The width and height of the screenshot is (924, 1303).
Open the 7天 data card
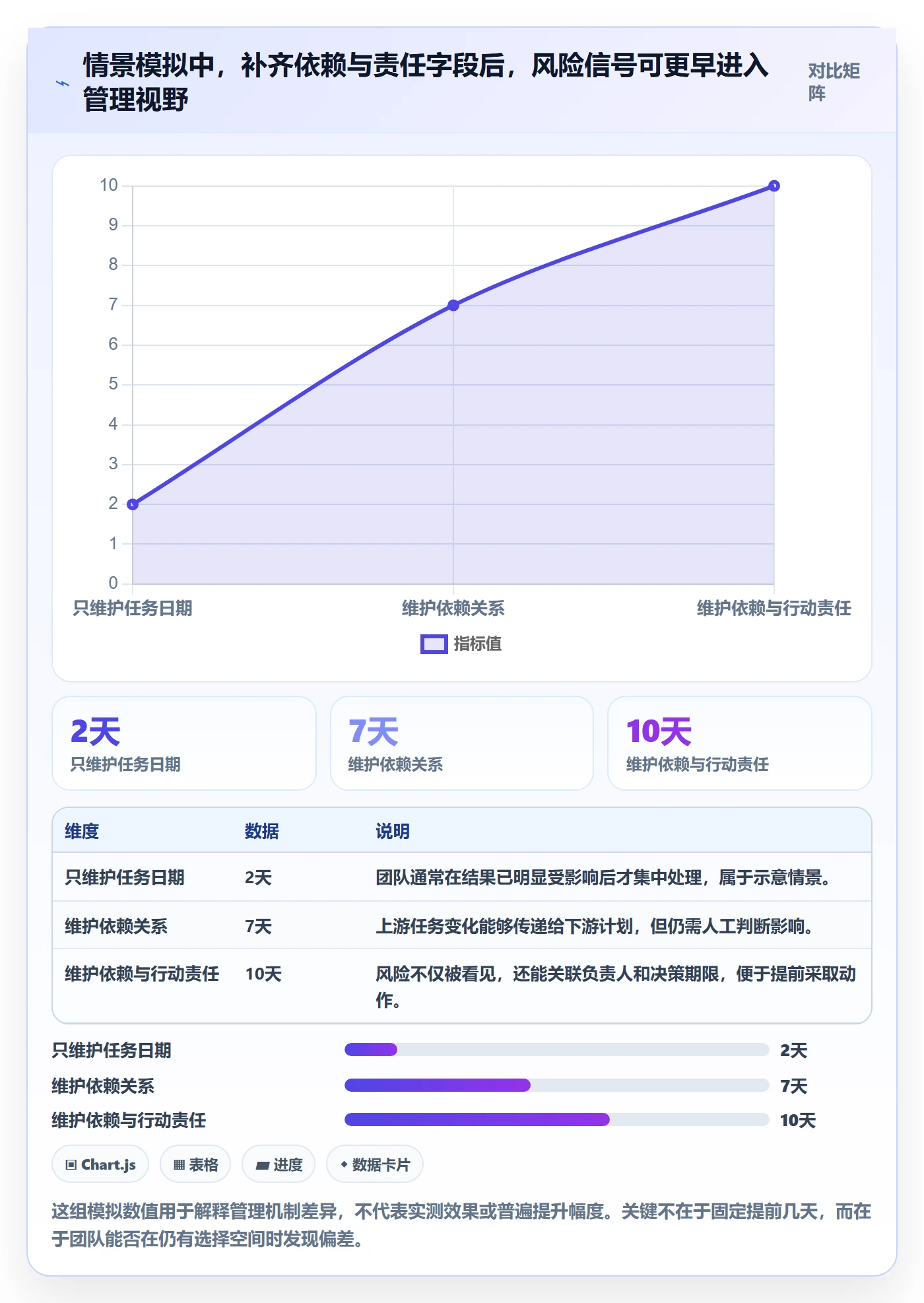[462, 743]
